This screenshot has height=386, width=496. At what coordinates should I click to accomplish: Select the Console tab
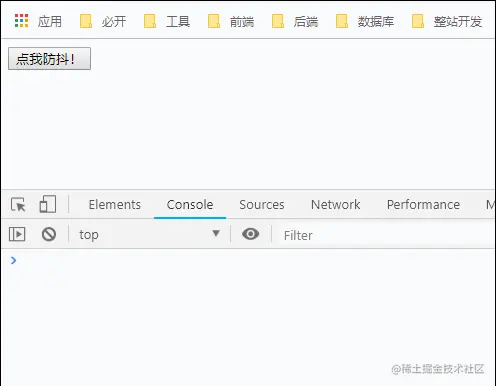click(190, 204)
